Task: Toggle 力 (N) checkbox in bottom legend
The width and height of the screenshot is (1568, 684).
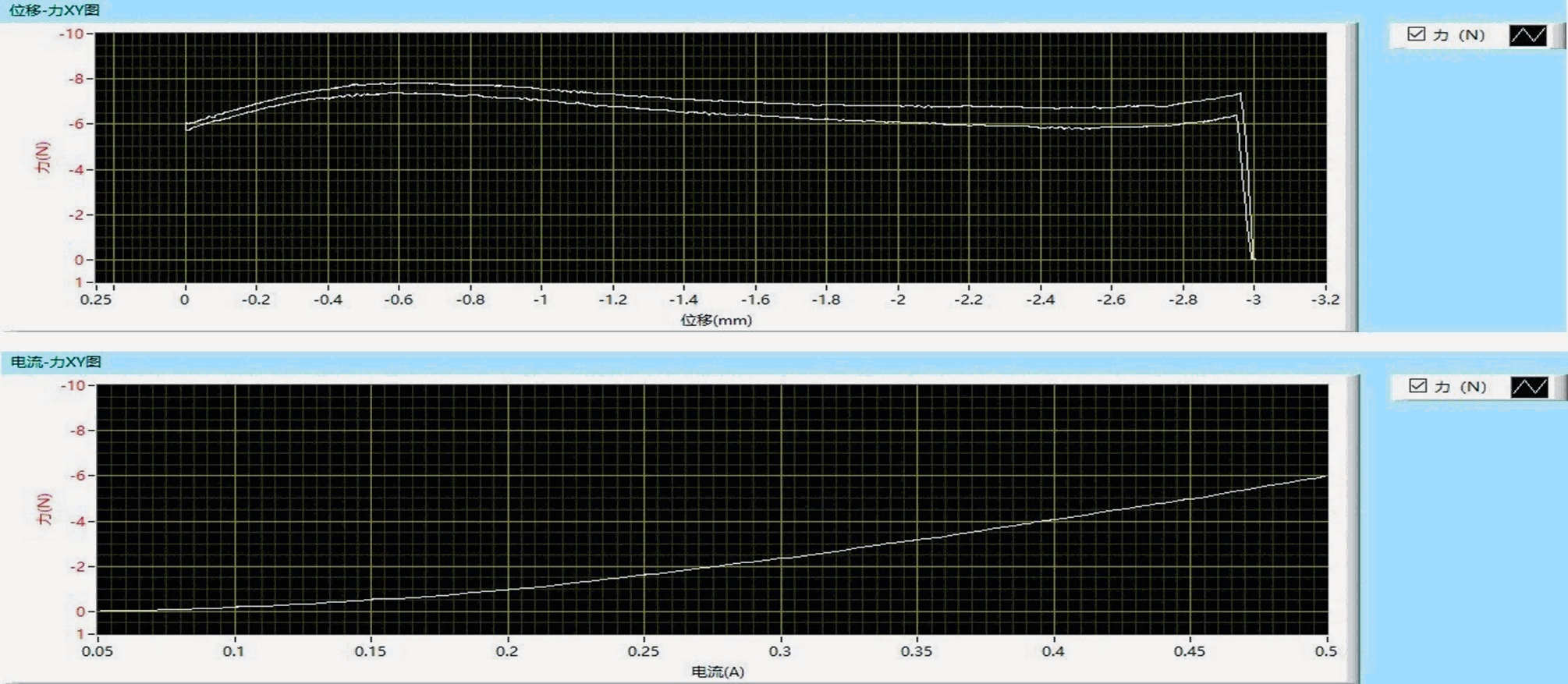Action: tap(1418, 386)
